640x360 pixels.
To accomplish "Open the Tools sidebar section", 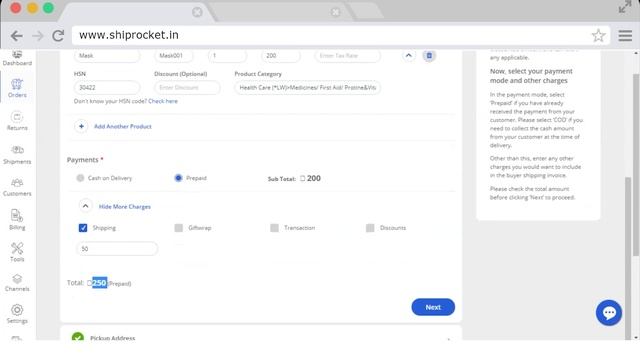I will tap(17, 252).
